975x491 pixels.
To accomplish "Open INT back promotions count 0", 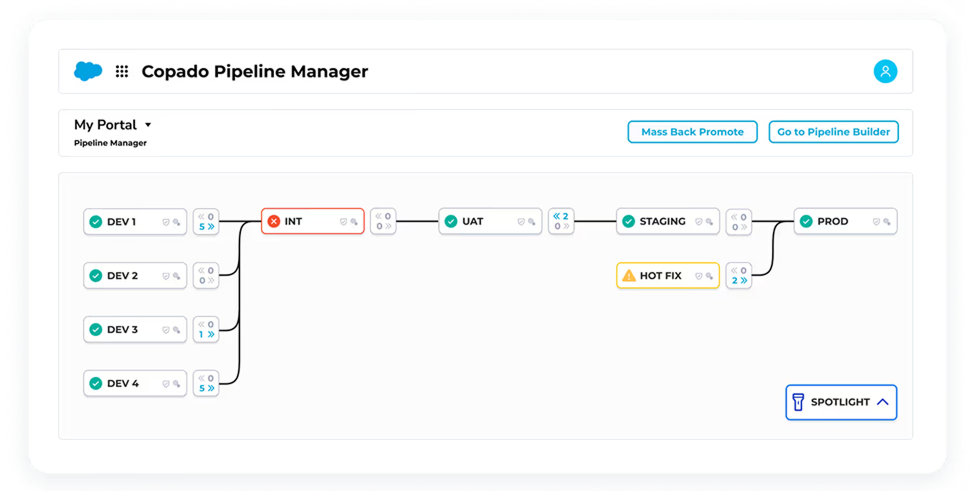I will tap(383, 216).
